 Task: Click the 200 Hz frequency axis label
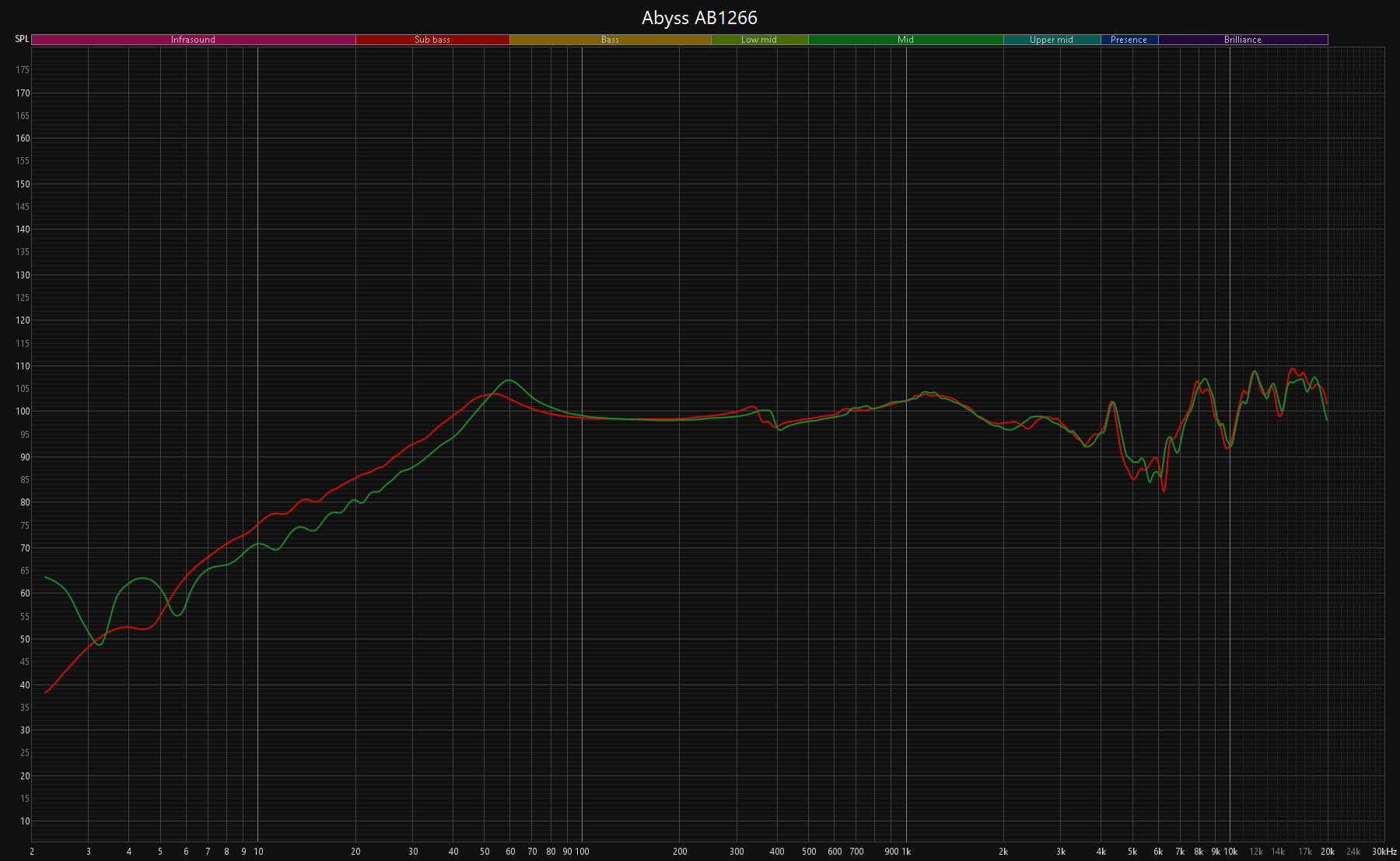click(x=680, y=852)
